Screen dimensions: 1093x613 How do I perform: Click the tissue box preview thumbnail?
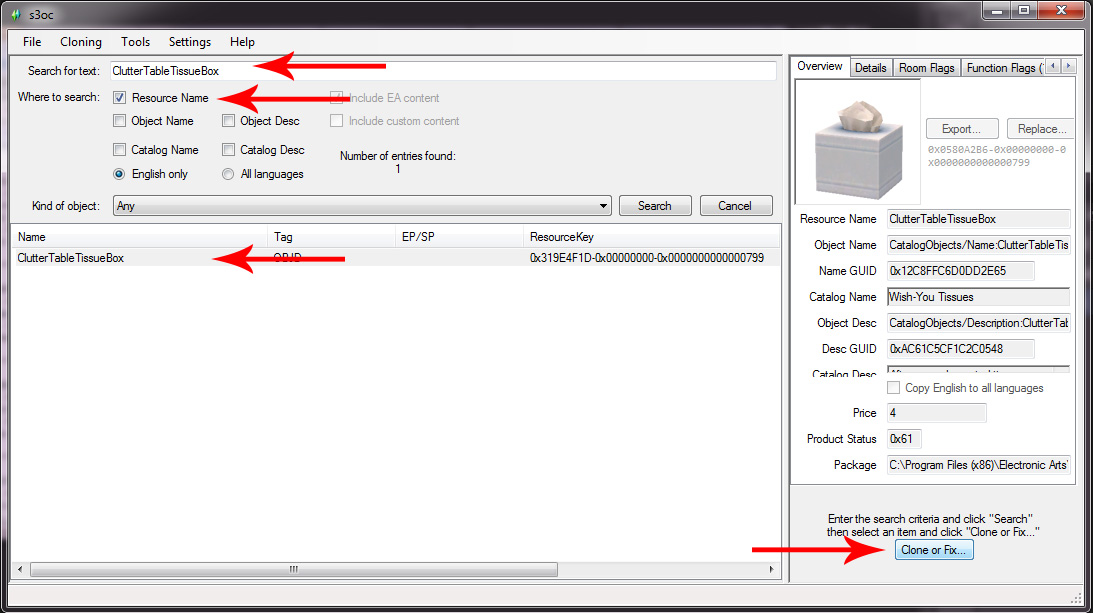click(857, 142)
